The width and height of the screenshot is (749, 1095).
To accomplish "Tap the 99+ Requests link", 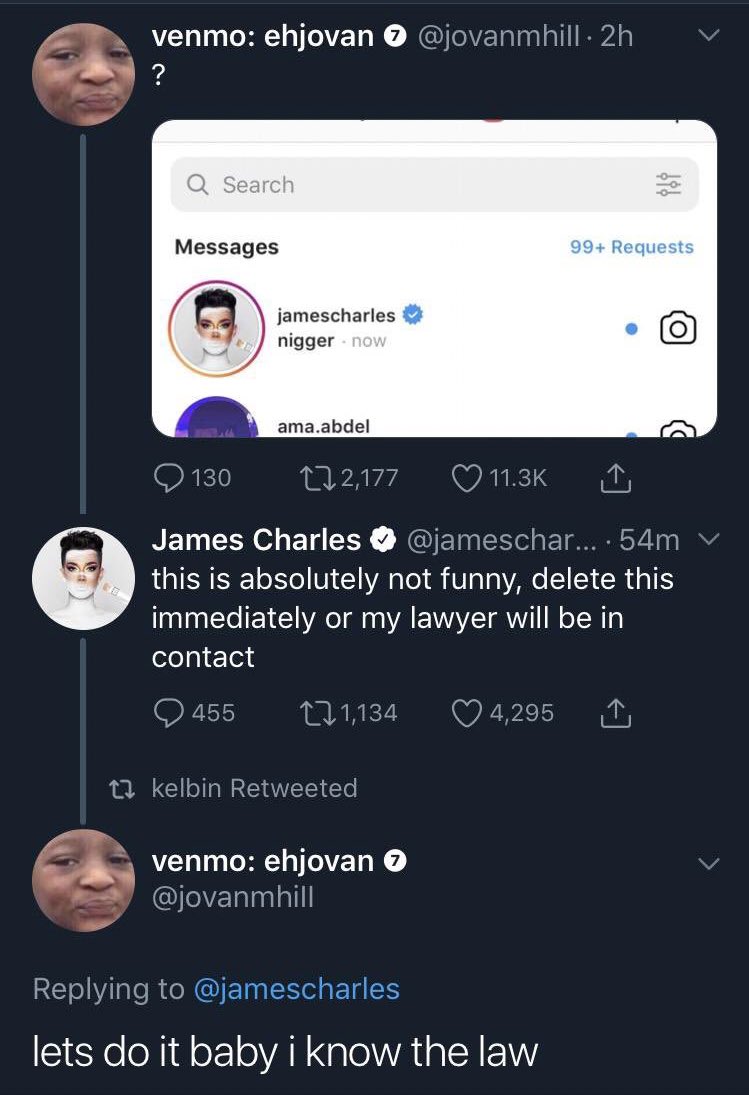I will click(x=631, y=247).
